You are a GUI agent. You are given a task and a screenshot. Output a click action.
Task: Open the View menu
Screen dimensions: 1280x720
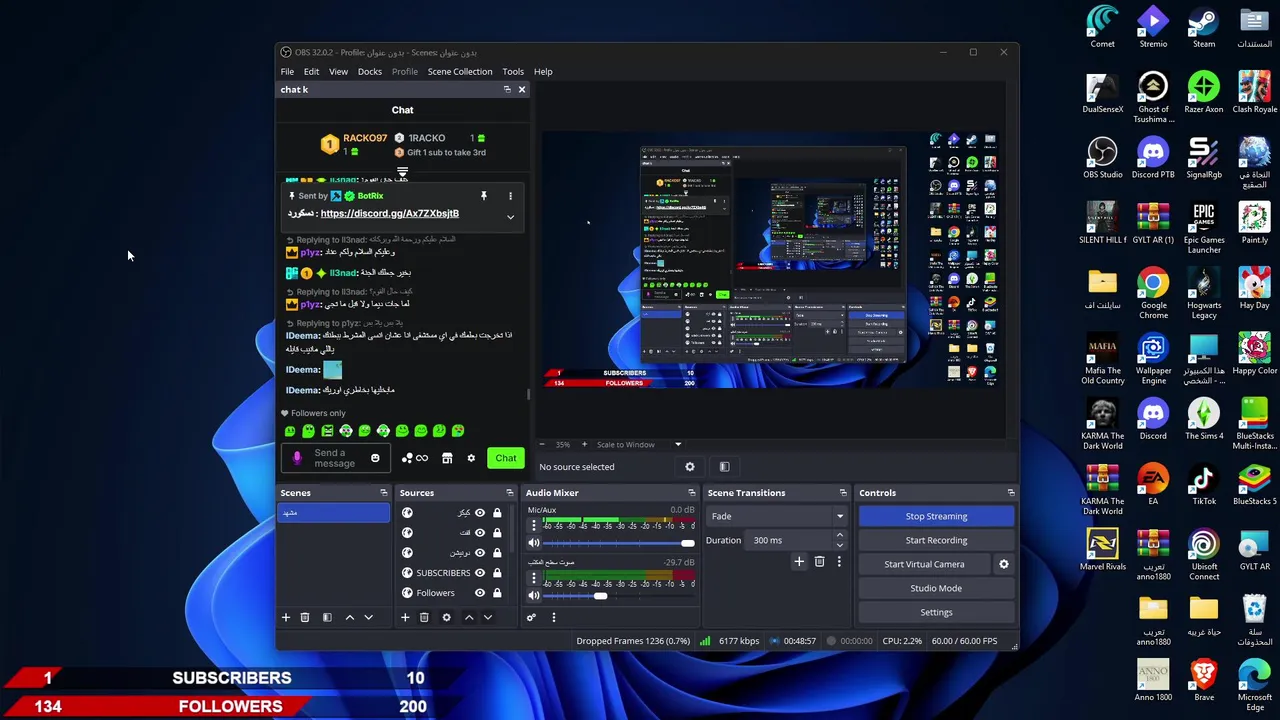(x=338, y=72)
